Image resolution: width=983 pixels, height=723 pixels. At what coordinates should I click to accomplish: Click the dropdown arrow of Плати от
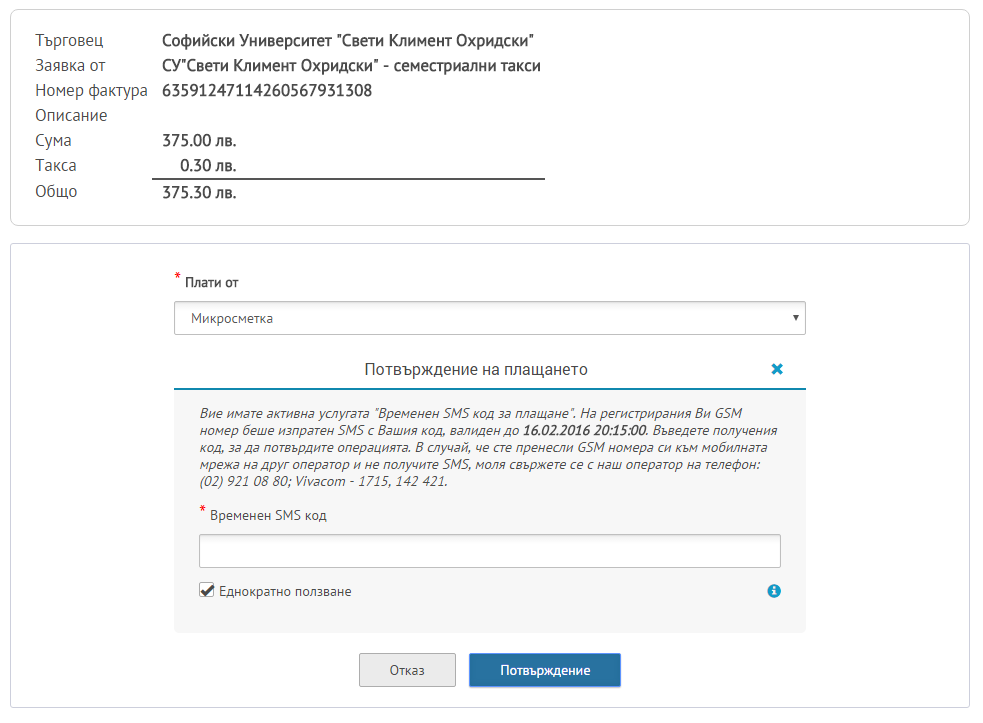click(795, 318)
